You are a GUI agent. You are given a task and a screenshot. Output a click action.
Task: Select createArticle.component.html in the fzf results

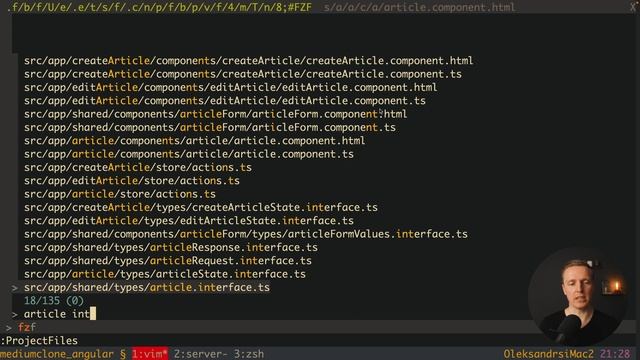(248, 61)
